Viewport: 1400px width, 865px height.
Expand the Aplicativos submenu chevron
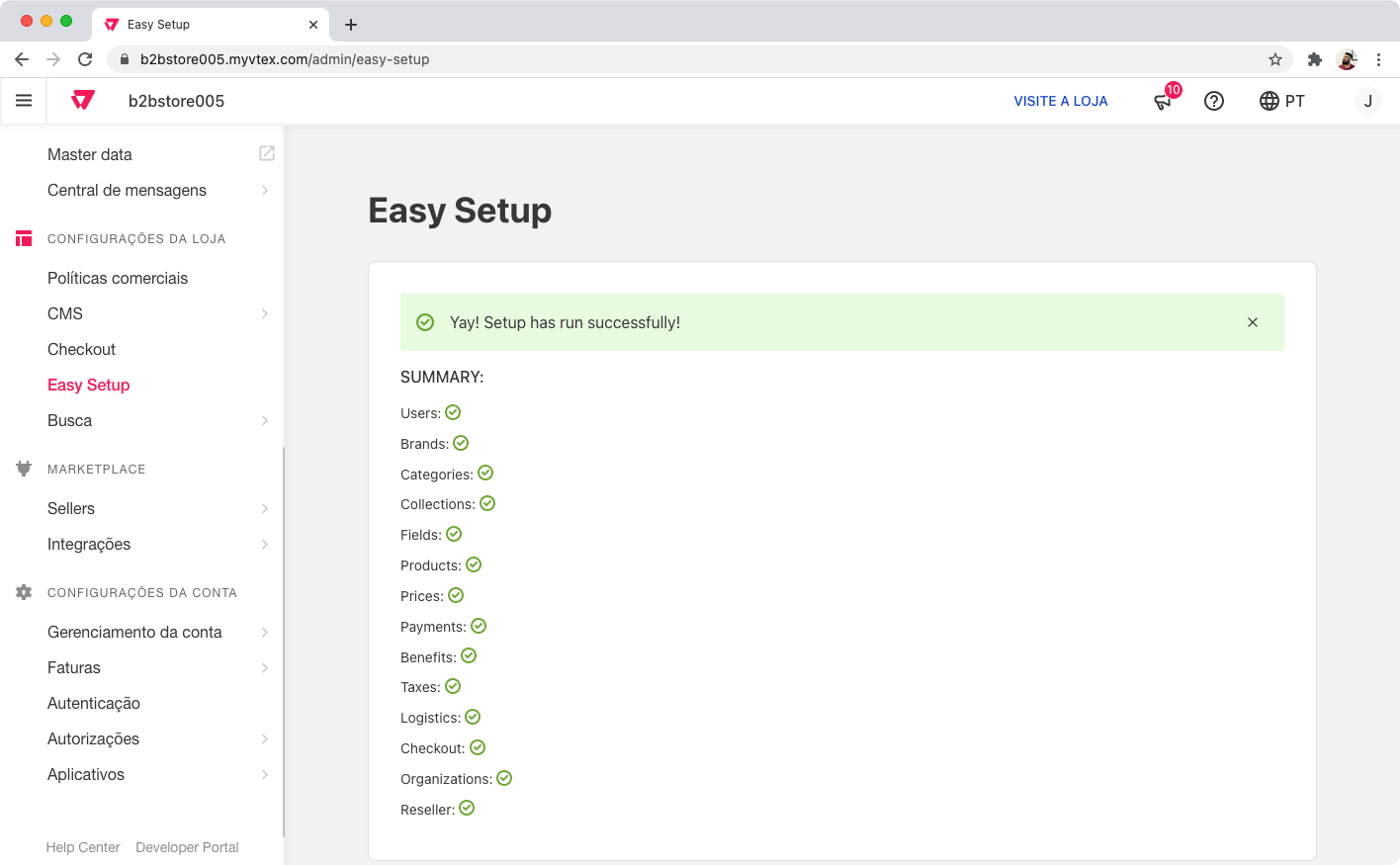pos(265,774)
